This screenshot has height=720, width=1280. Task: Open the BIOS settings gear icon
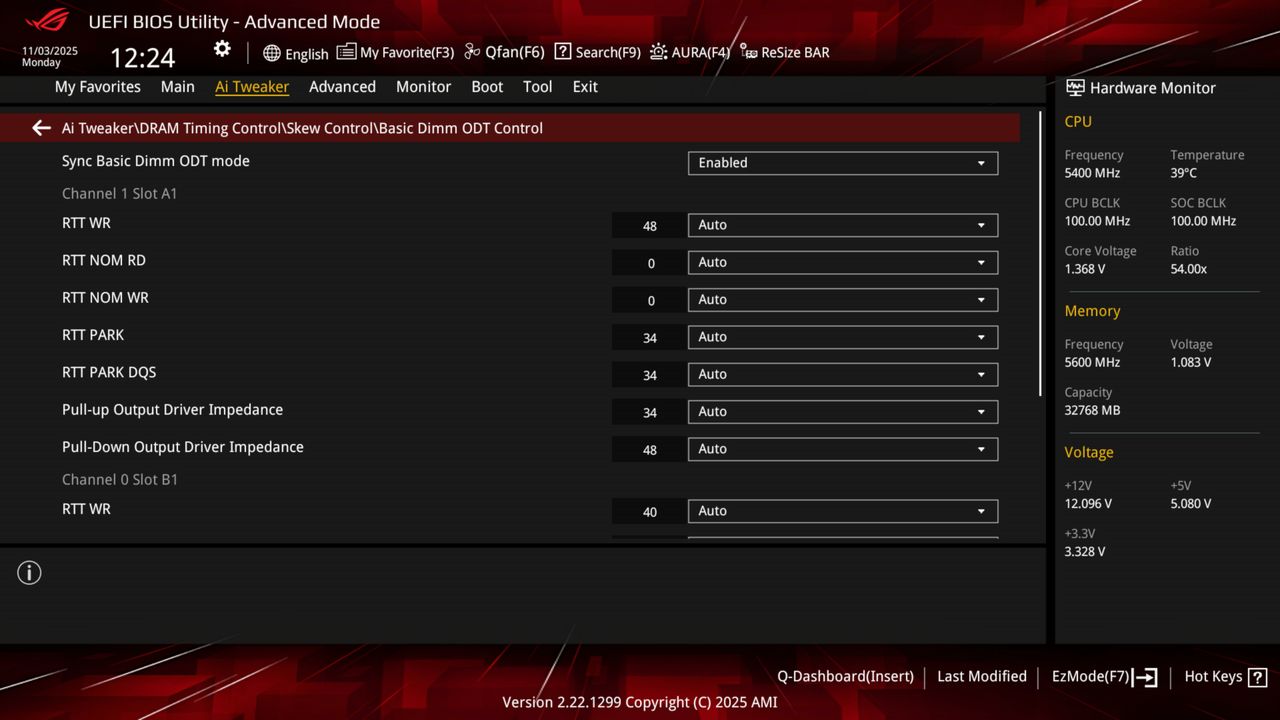pyautogui.click(x=221, y=48)
